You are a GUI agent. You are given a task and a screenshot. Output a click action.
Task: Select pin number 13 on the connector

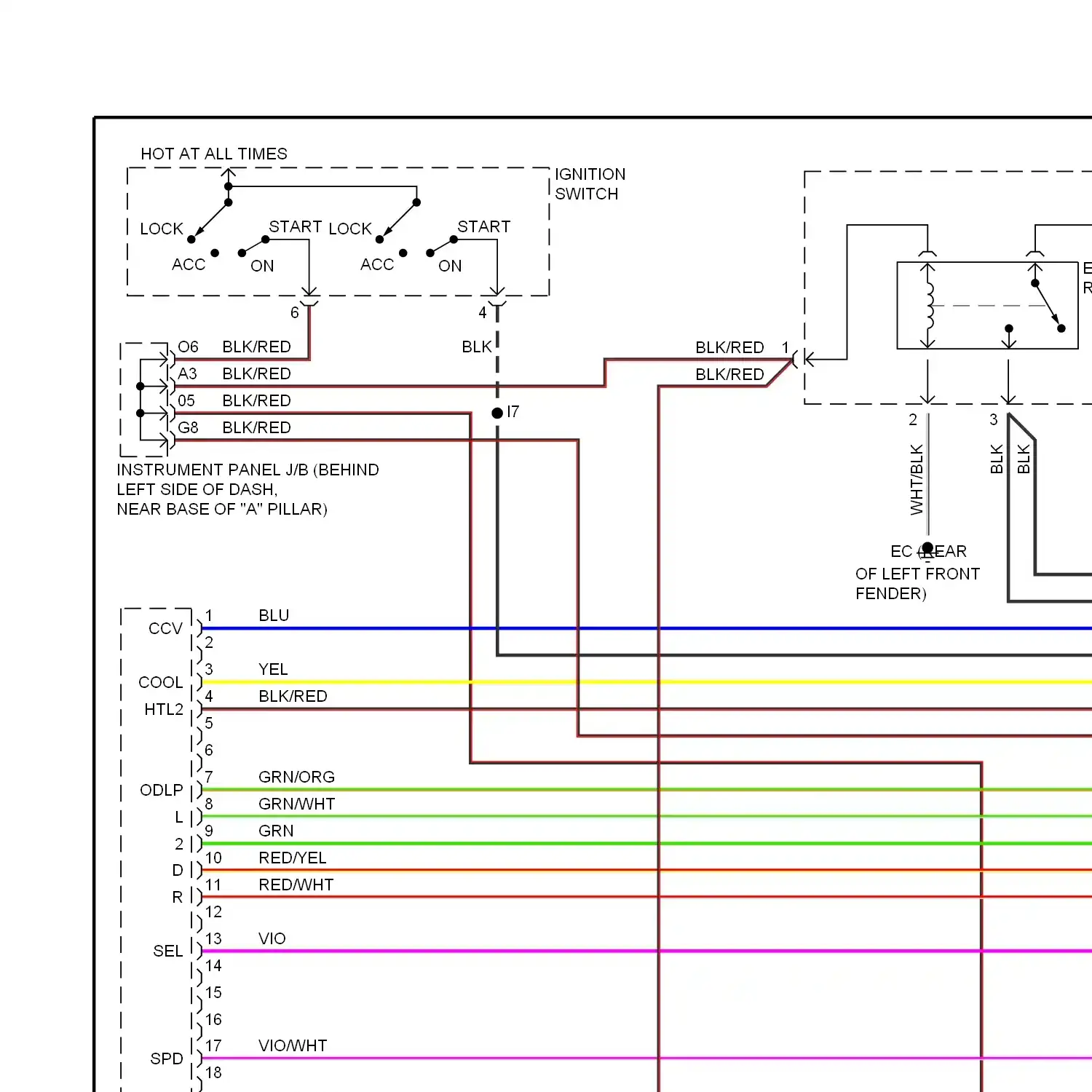[x=213, y=938]
